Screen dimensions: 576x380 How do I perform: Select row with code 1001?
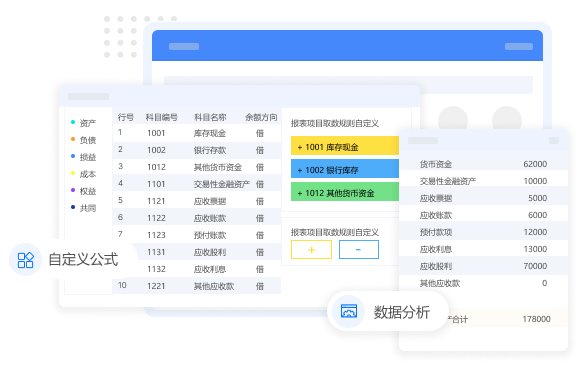point(197,133)
